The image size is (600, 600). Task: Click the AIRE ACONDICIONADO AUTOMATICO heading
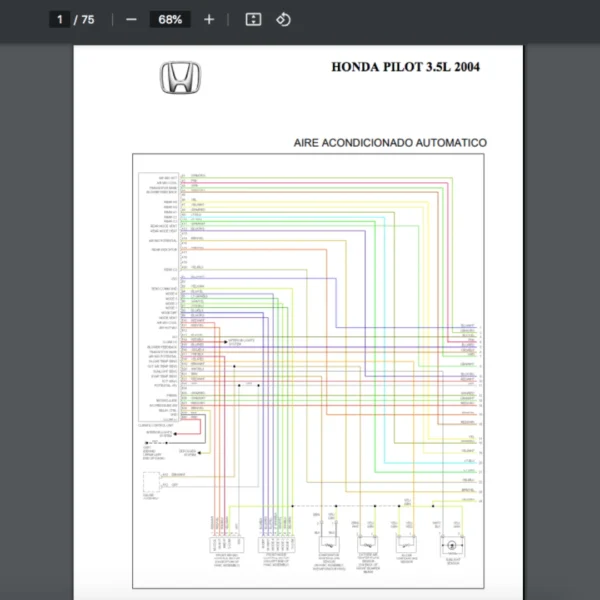tap(390, 143)
